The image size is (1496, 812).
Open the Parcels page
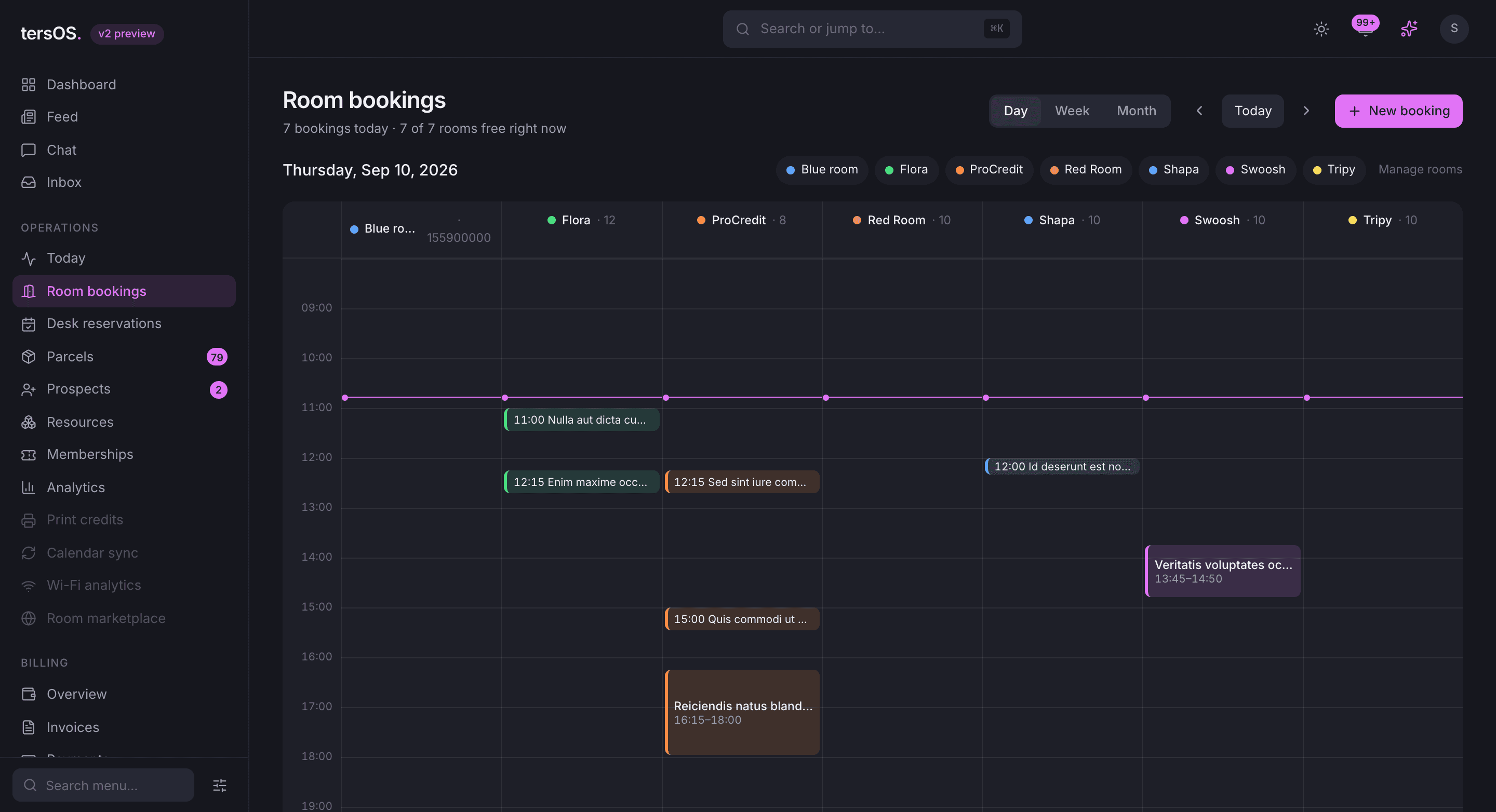coord(124,357)
